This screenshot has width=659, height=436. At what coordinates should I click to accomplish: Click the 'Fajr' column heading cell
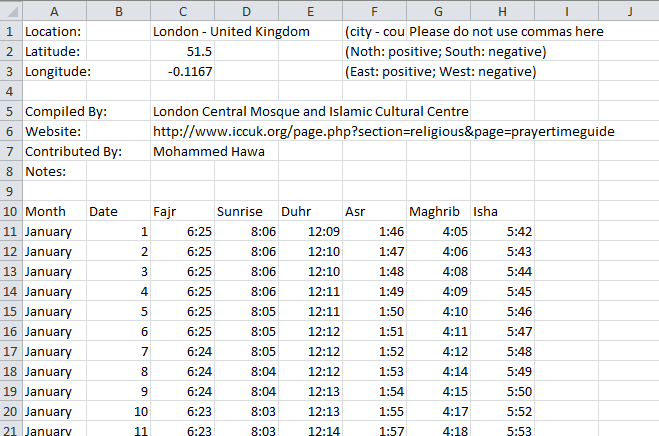tap(183, 211)
